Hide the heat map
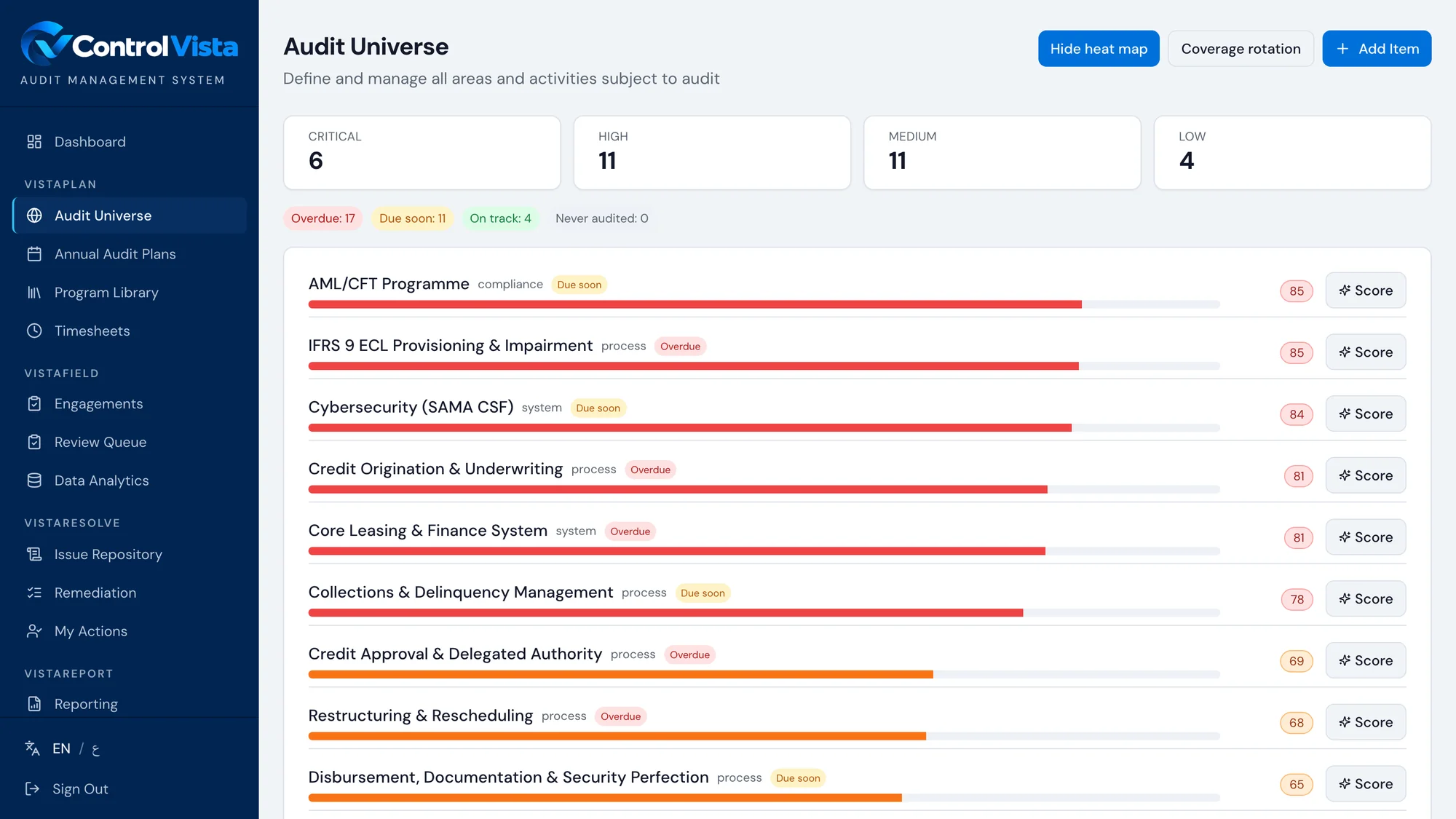The height and width of the screenshot is (819, 1456). pos(1099,49)
